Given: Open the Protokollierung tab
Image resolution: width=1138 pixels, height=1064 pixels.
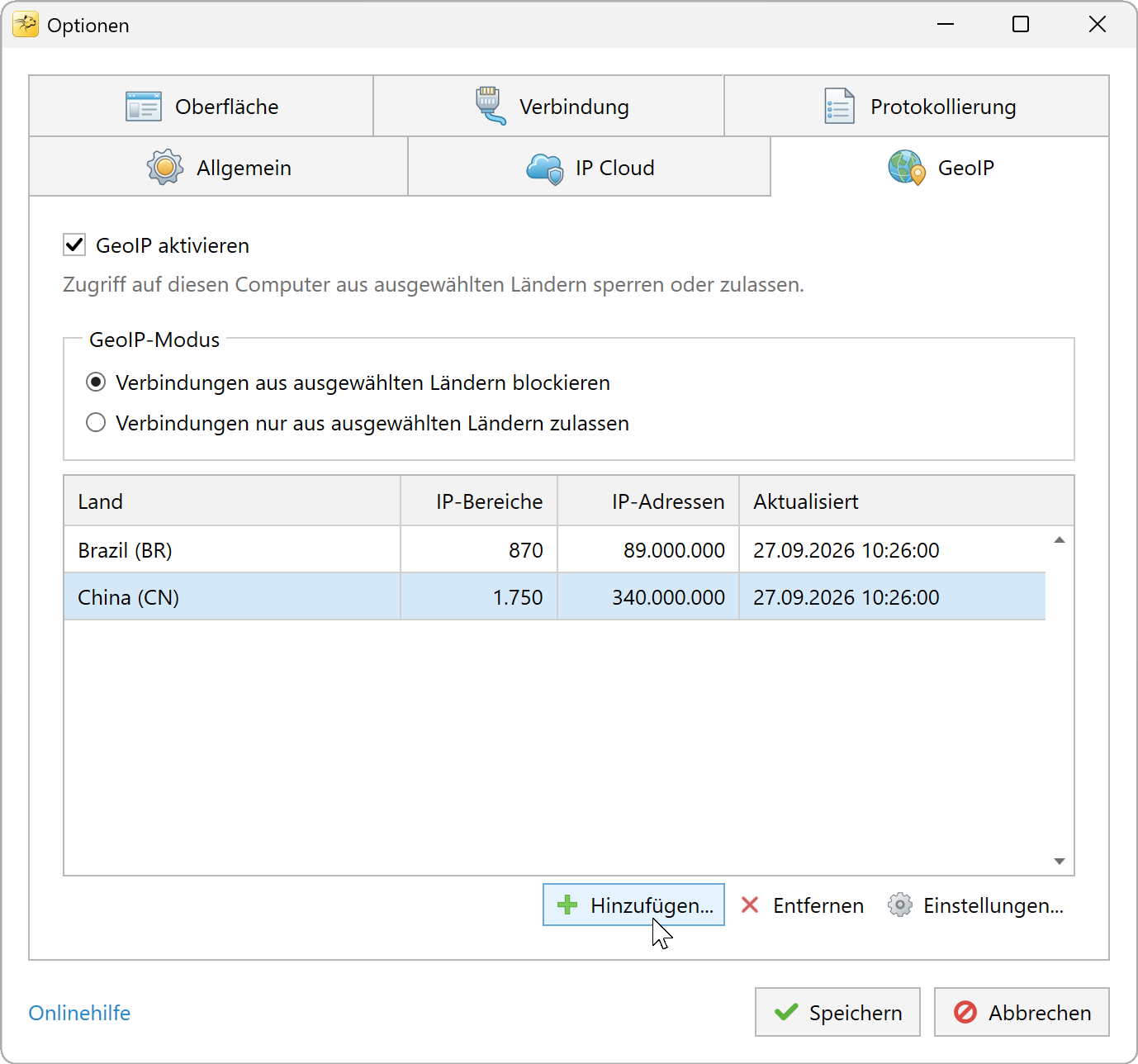Looking at the screenshot, I should (x=917, y=107).
